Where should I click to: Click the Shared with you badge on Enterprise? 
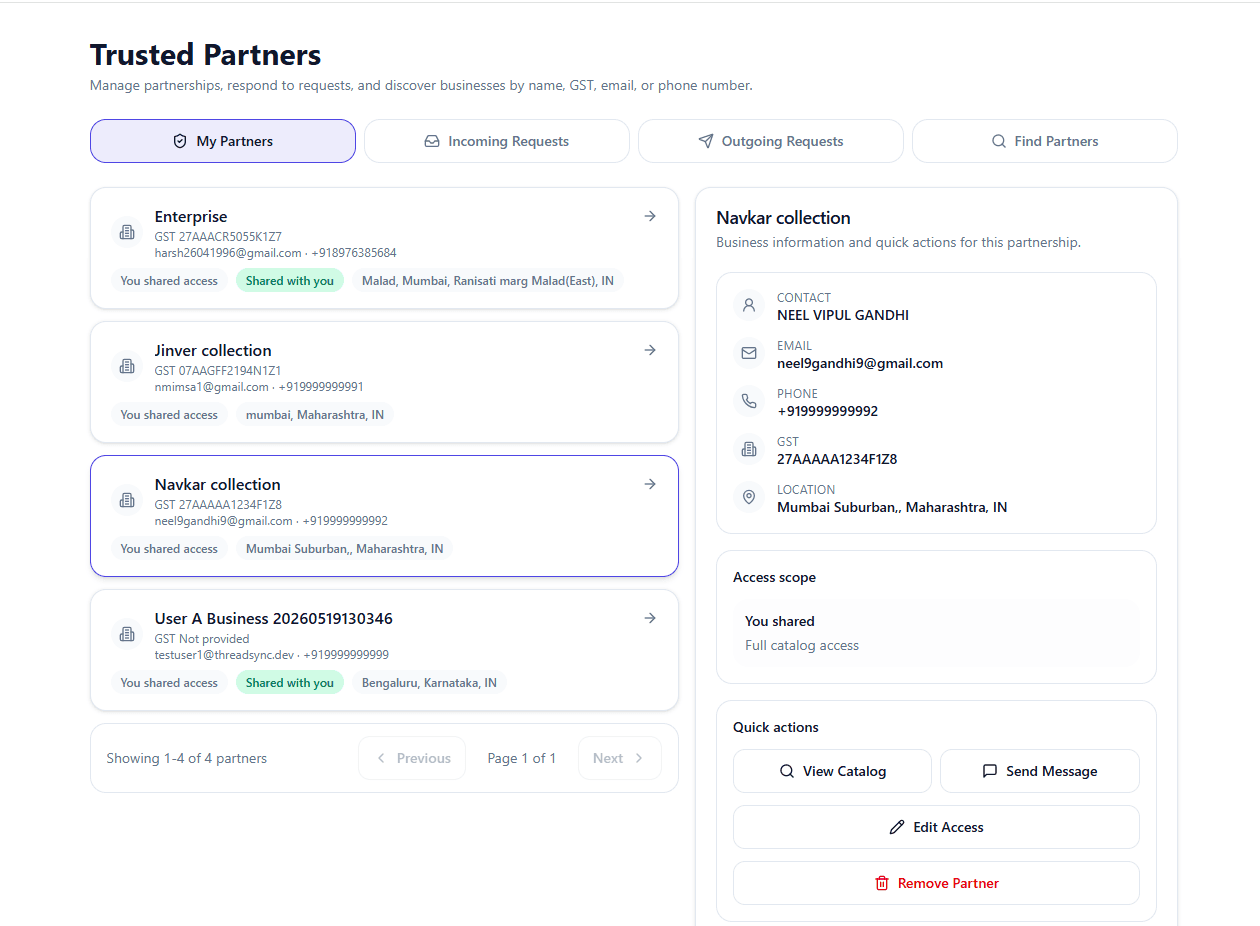[x=290, y=281]
